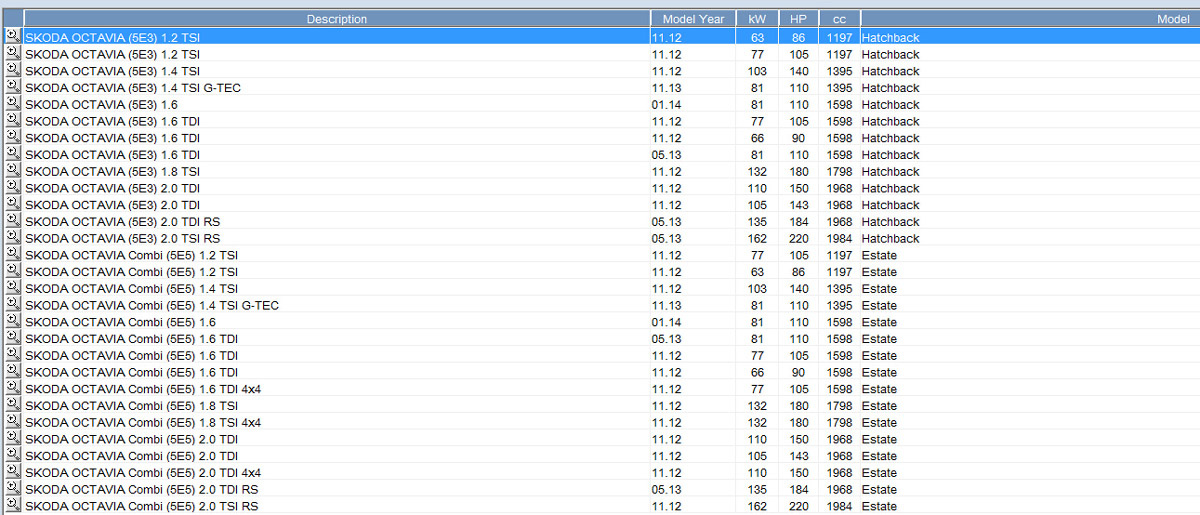This screenshot has height=515, width=1200.
Task: Select SKODA OCTAVIA Combi (5E5) 2.0 TDI RS description
Action: 141,489
